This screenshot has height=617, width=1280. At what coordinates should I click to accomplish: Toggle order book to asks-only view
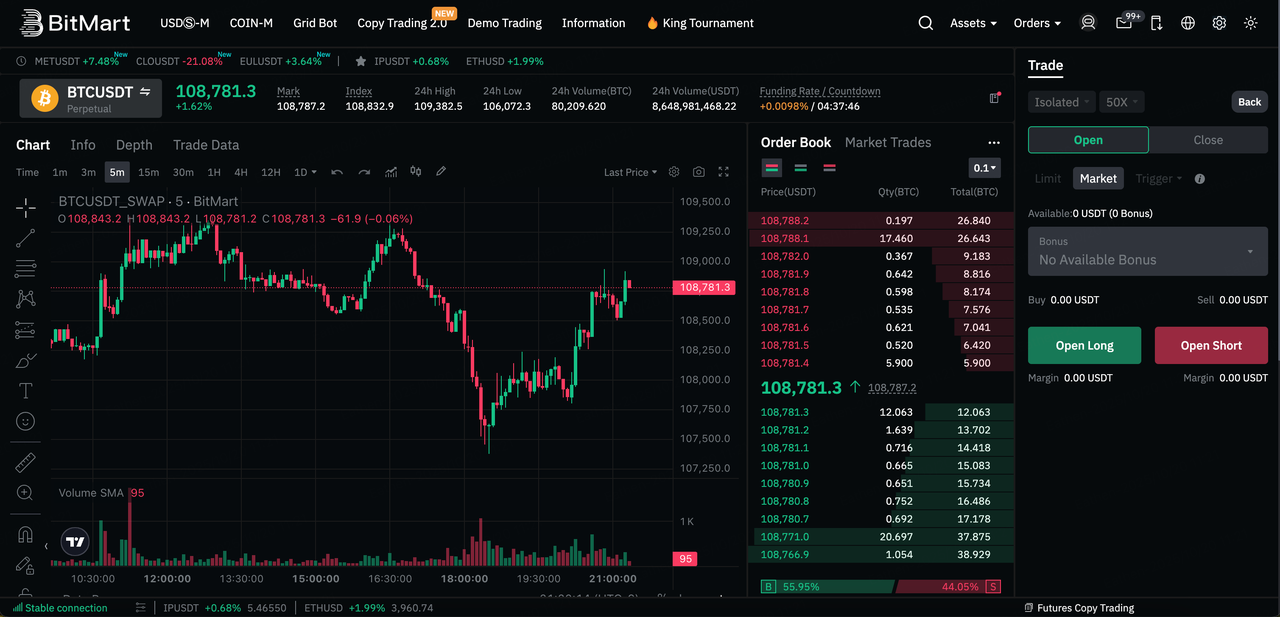(829, 168)
